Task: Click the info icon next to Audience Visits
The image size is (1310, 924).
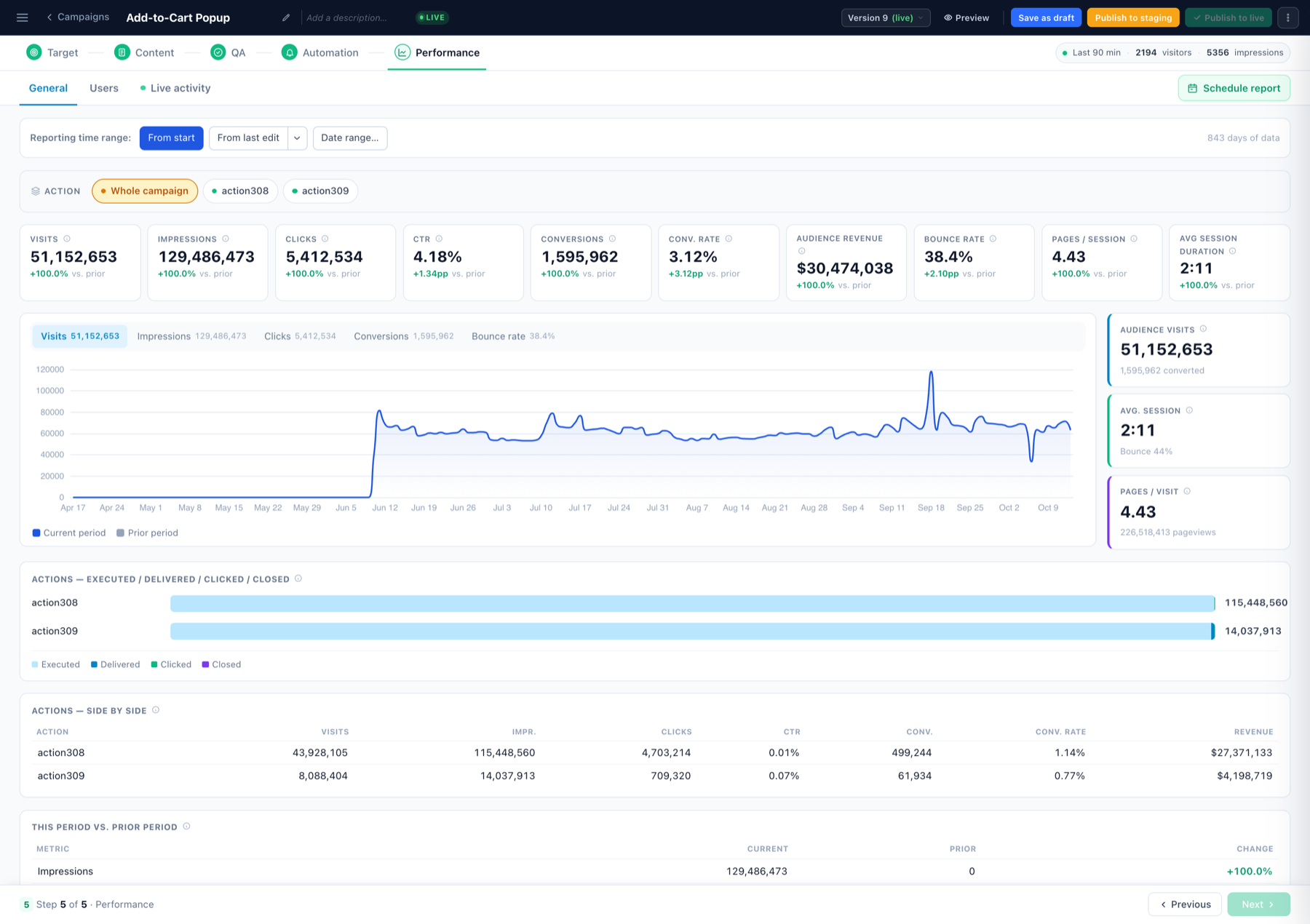Action: click(1203, 329)
